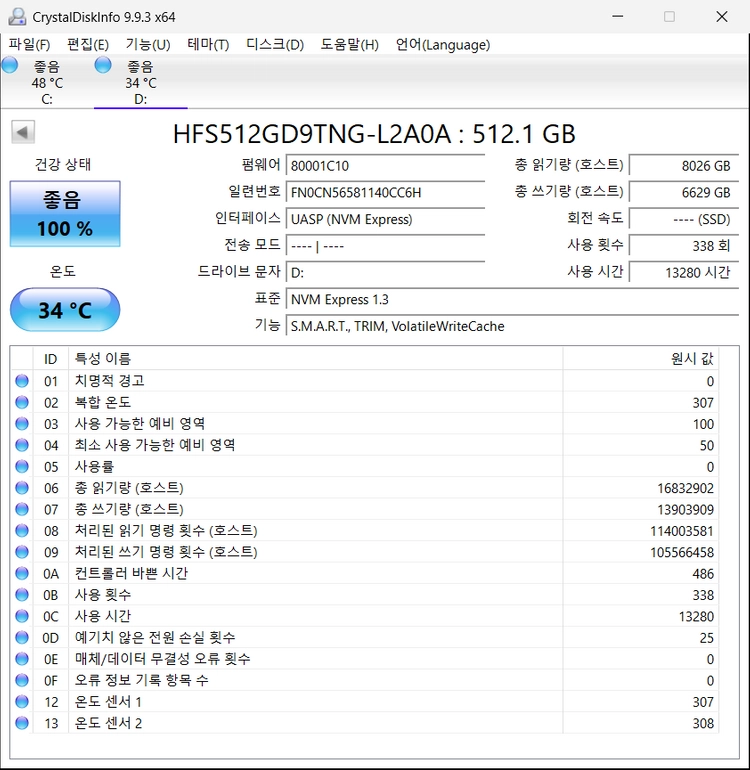Click status orb for 13 온도 센서 2
Screen dimensions: 750x770
click(22, 723)
